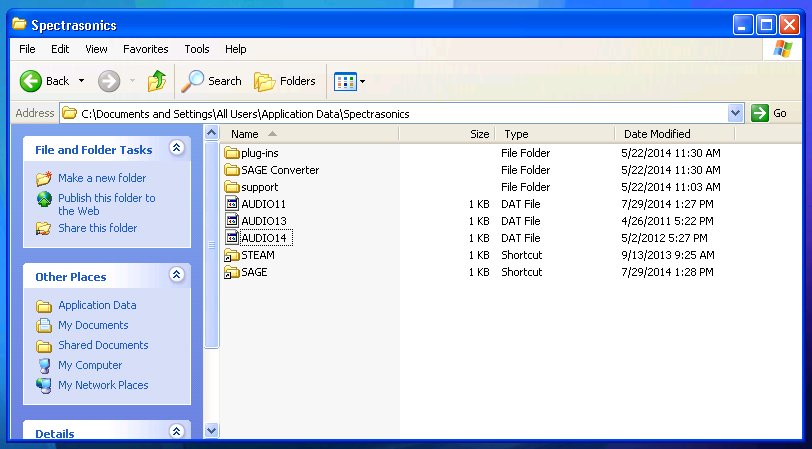Open the Forward button history dropdown
Screen dimensions: 812x449
132,81
